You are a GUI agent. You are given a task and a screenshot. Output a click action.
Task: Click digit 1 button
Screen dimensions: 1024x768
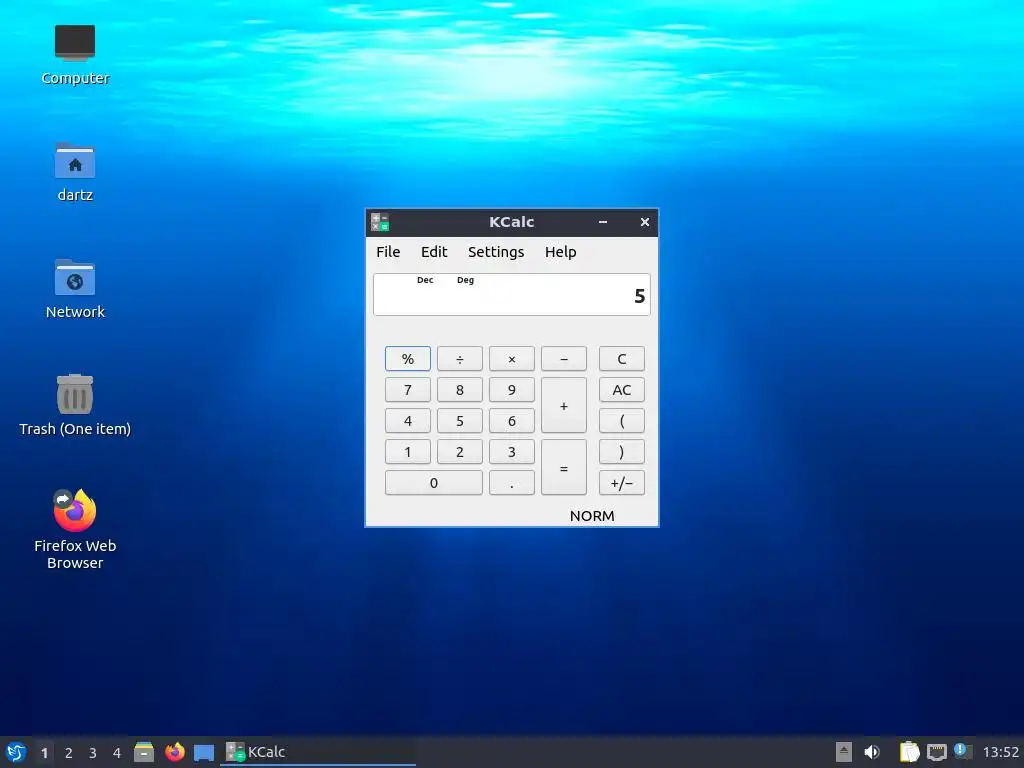coord(408,452)
